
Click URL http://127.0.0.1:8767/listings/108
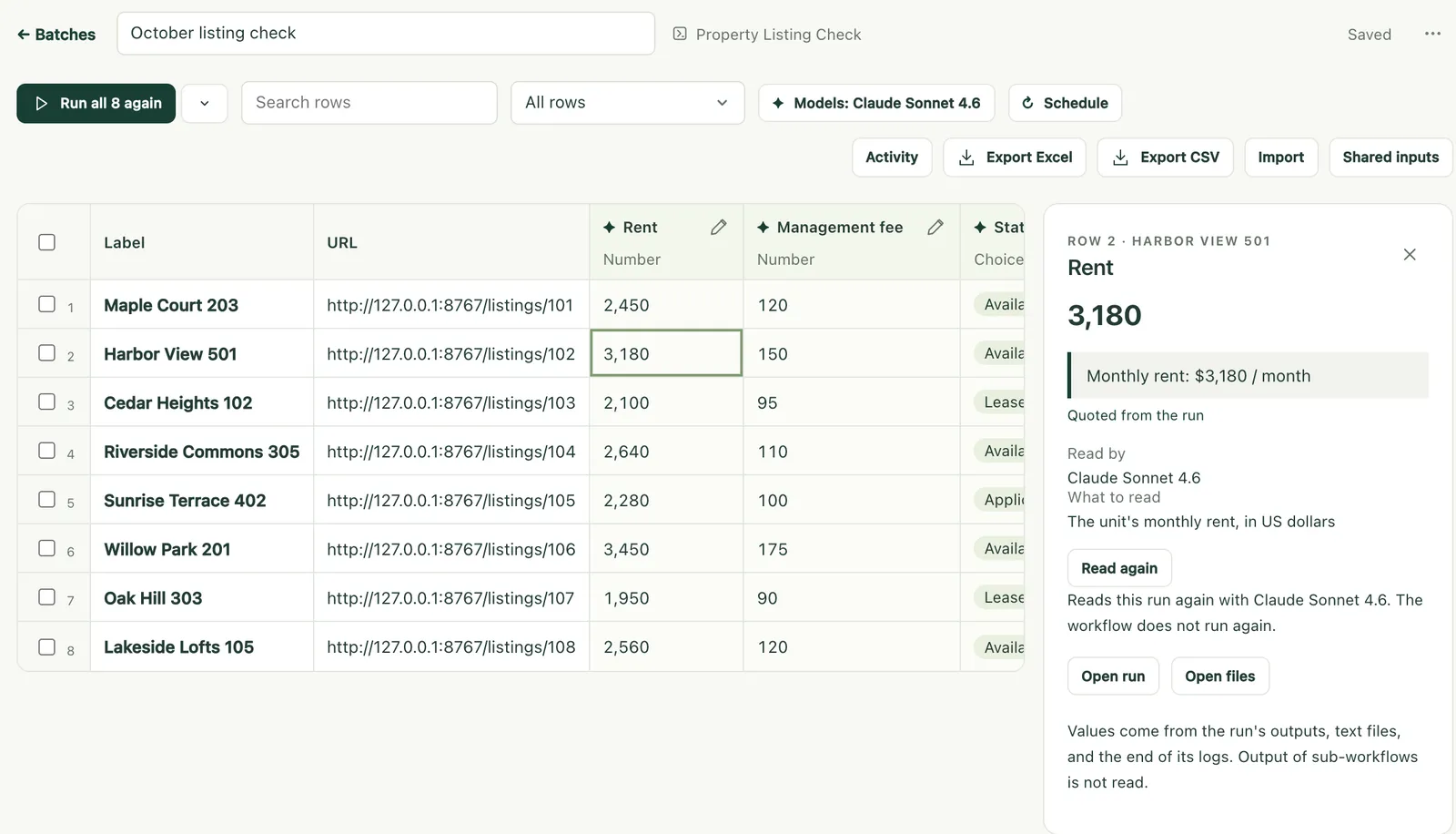click(x=451, y=647)
